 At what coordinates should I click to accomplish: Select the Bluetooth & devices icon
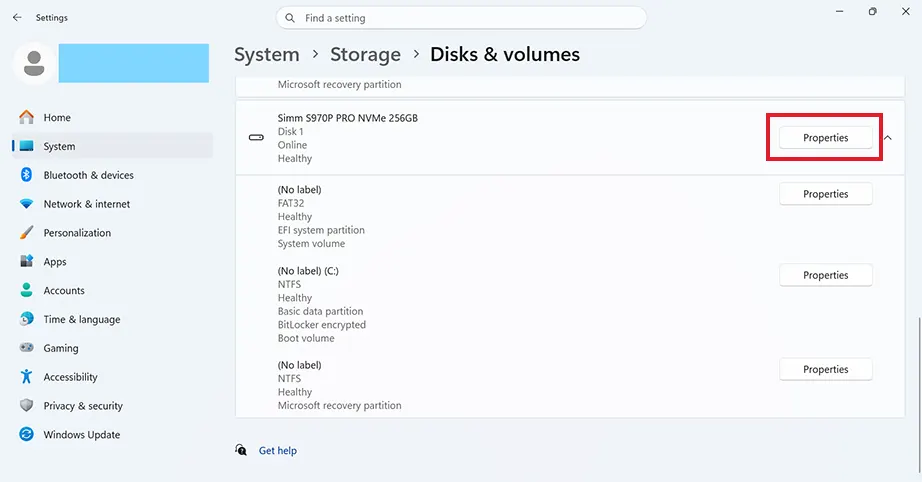point(26,175)
